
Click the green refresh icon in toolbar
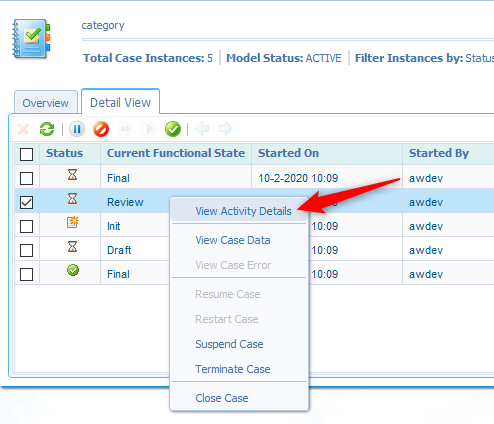(47, 129)
